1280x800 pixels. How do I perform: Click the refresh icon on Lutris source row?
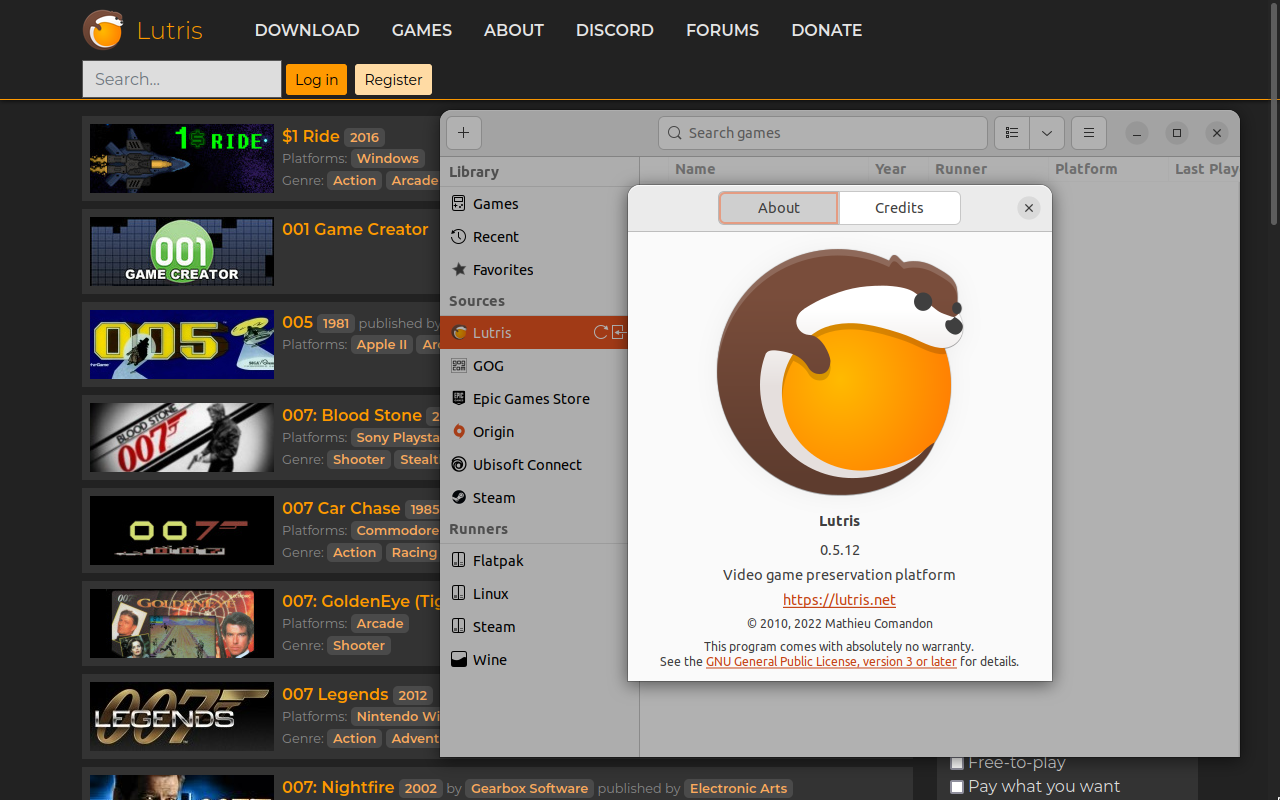(x=601, y=333)
